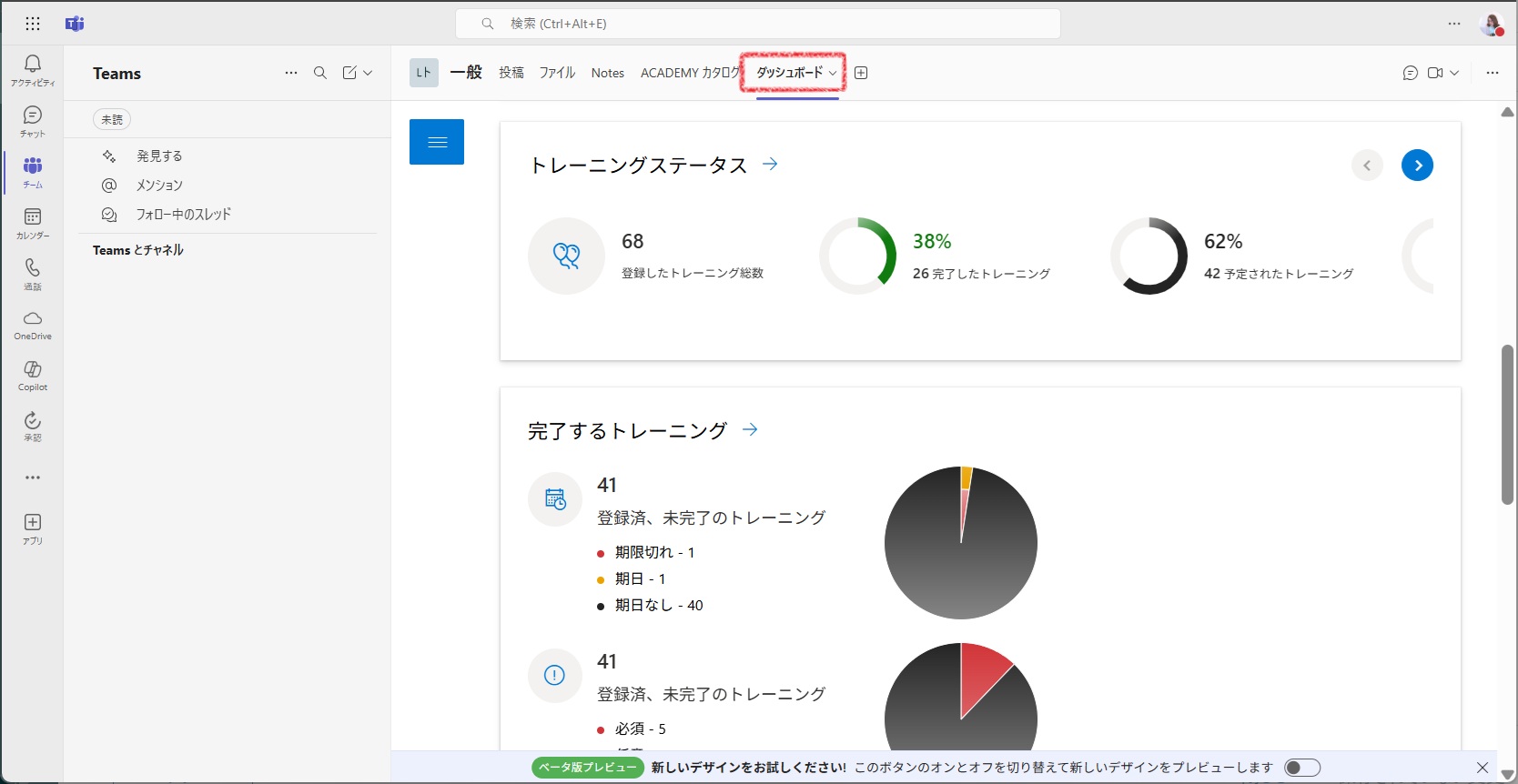Viewport: 1518px width, 784px height.
Task: Close the beta preview banner
Action: pos(1483,768)
